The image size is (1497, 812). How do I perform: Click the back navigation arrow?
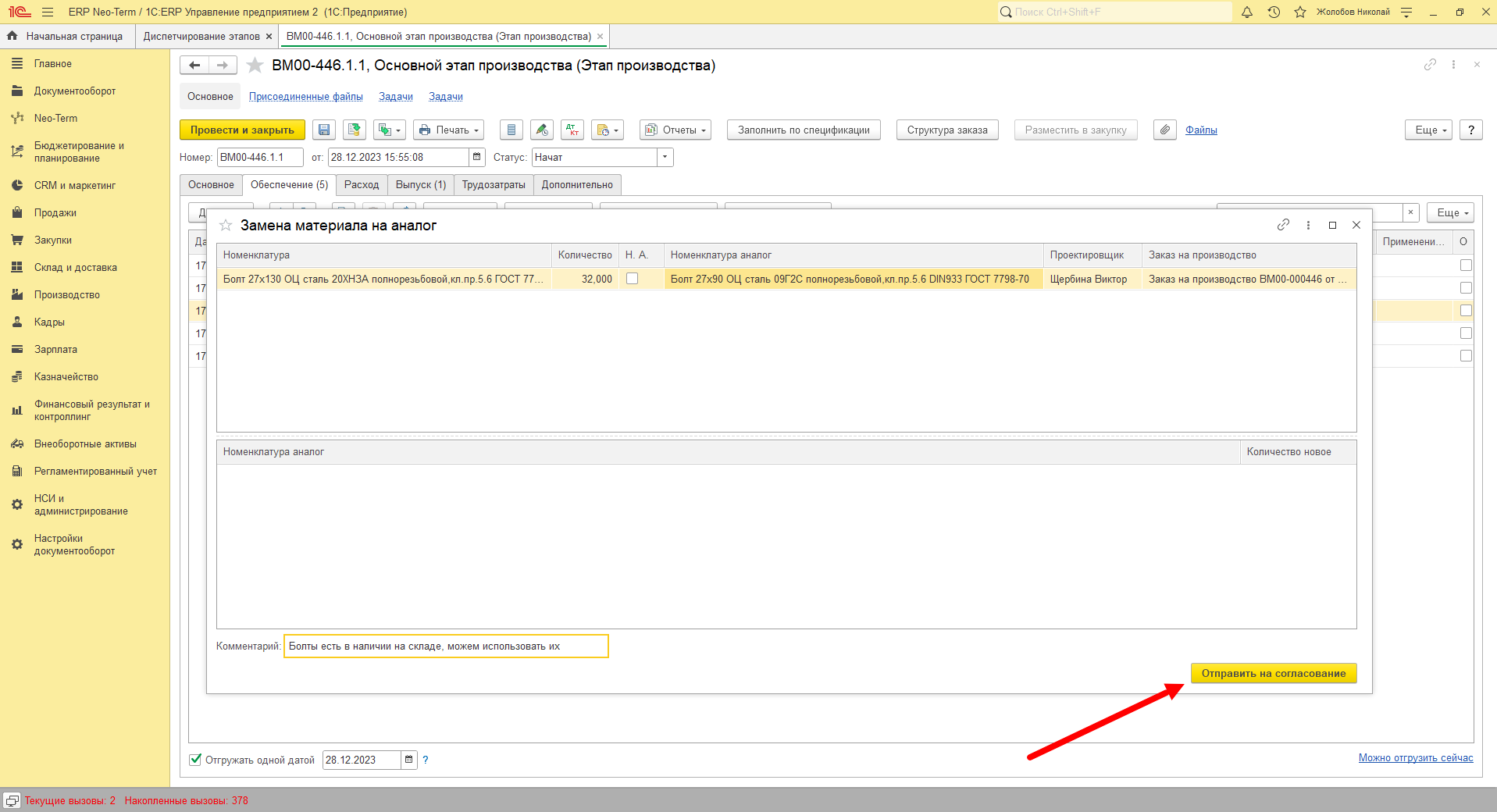(194, 66)
